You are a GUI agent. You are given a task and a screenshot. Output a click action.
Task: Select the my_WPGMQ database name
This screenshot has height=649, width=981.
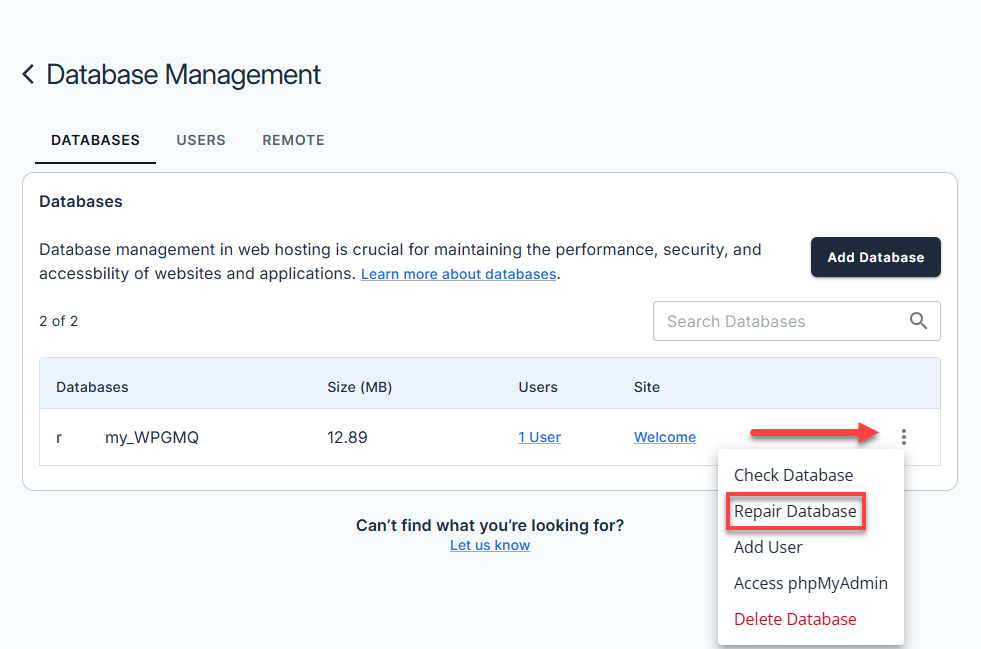[x=151, y=437]
